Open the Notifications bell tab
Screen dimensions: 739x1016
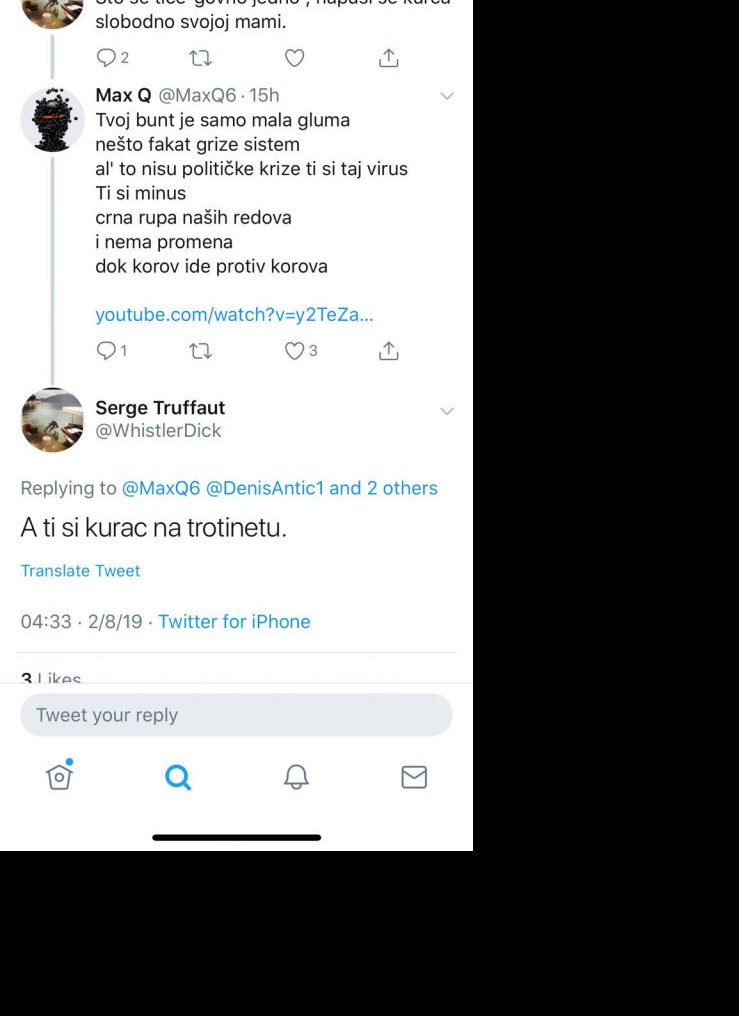coord(296,777)
